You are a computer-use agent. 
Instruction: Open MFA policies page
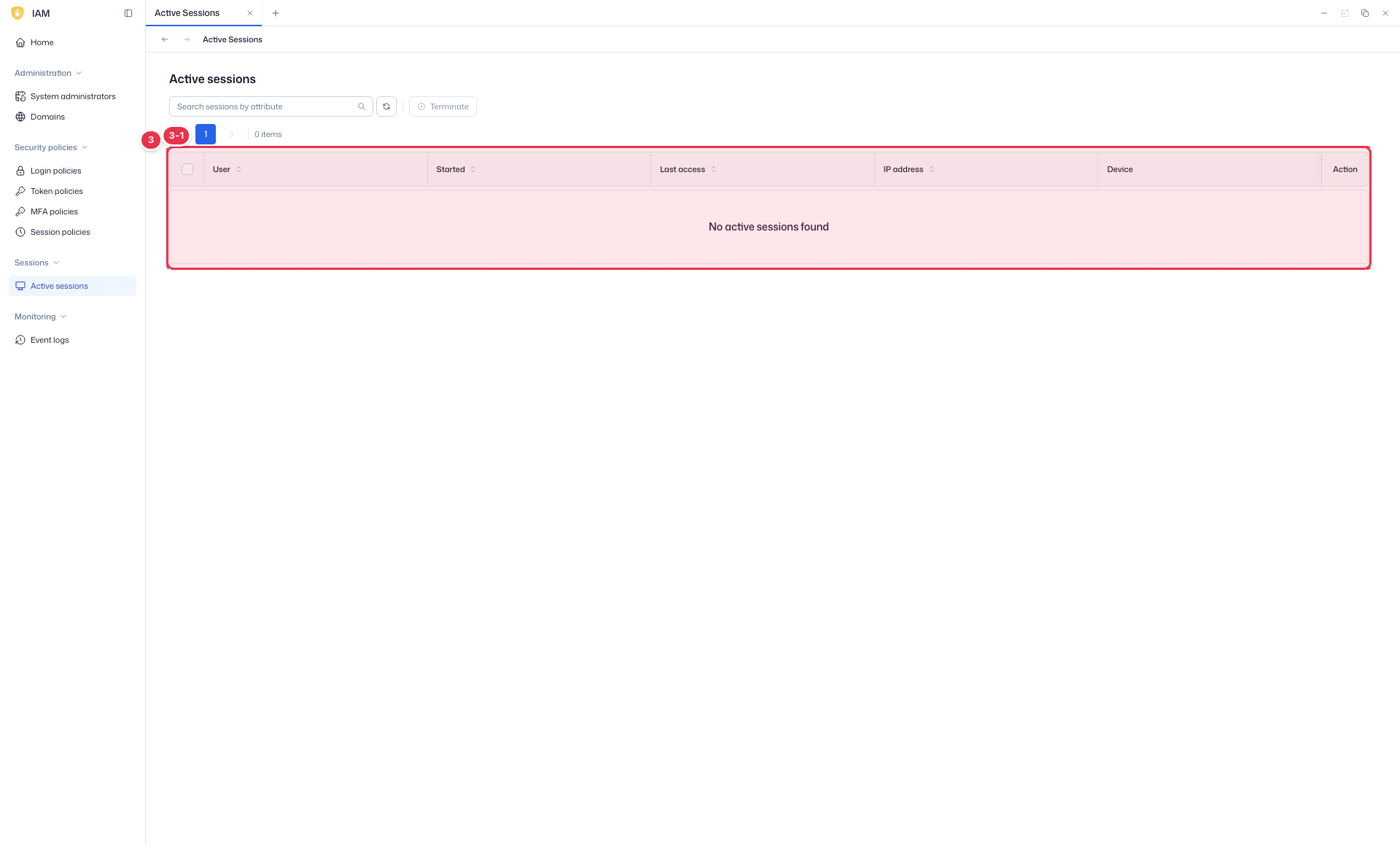(72, 211)
